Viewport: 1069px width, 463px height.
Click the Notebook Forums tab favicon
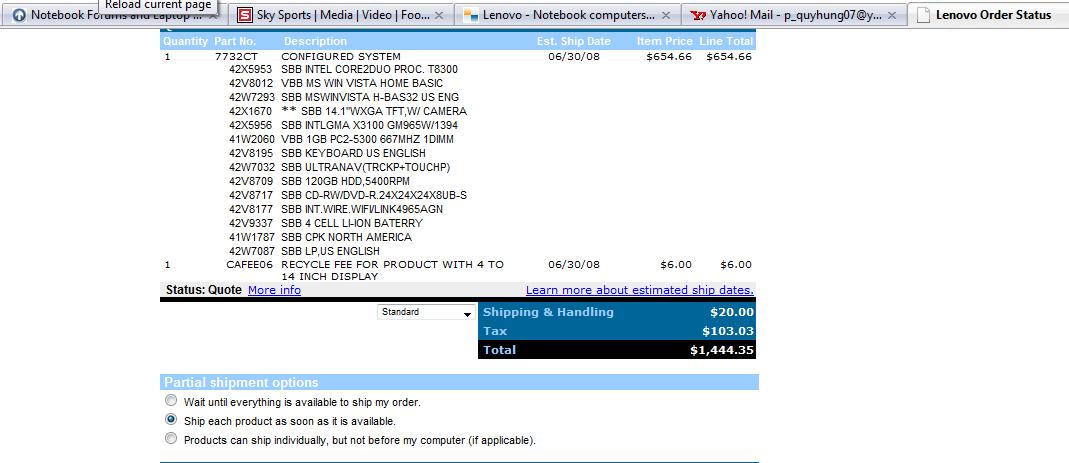pos(19,15)
